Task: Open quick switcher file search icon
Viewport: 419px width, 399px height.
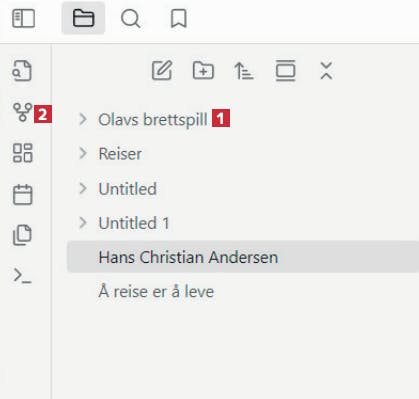Action: pos(22,71)
